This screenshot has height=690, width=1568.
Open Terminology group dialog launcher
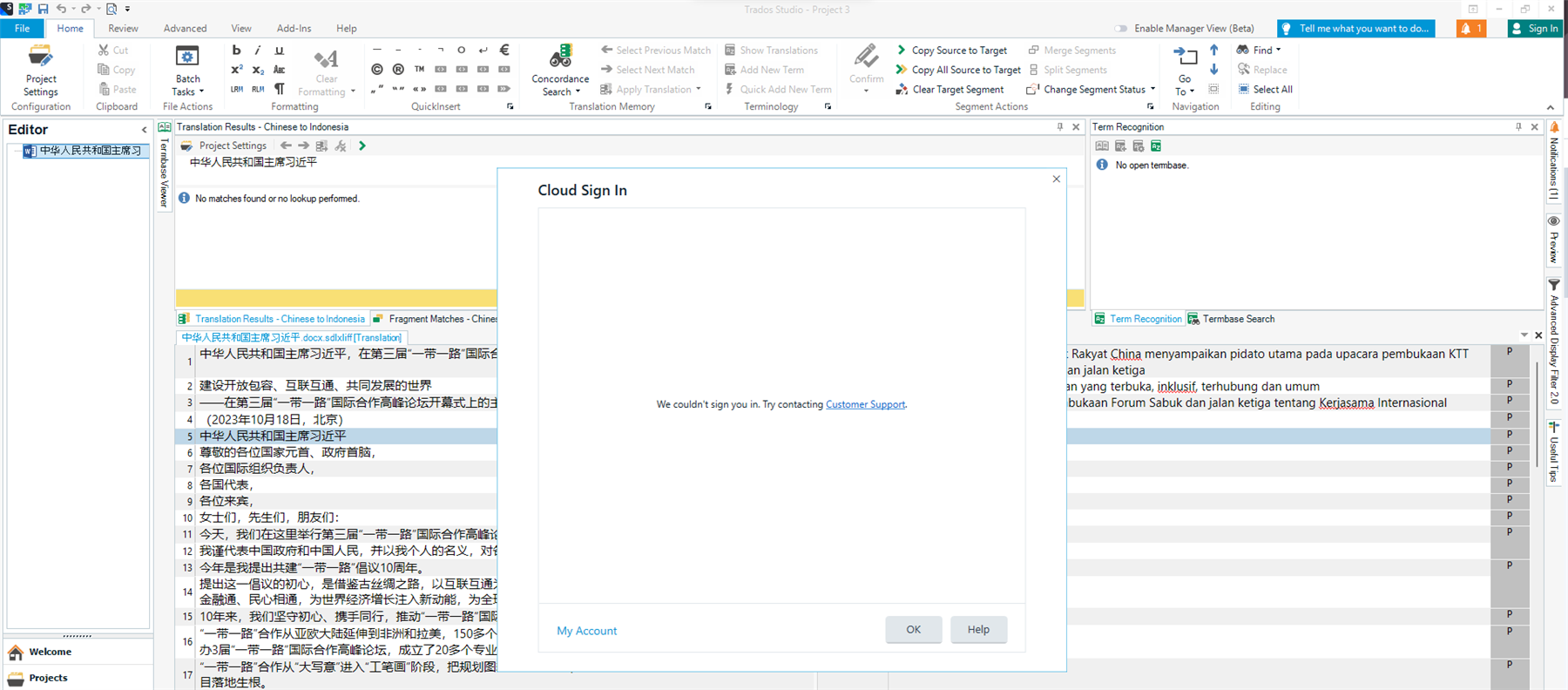point(828,106)
